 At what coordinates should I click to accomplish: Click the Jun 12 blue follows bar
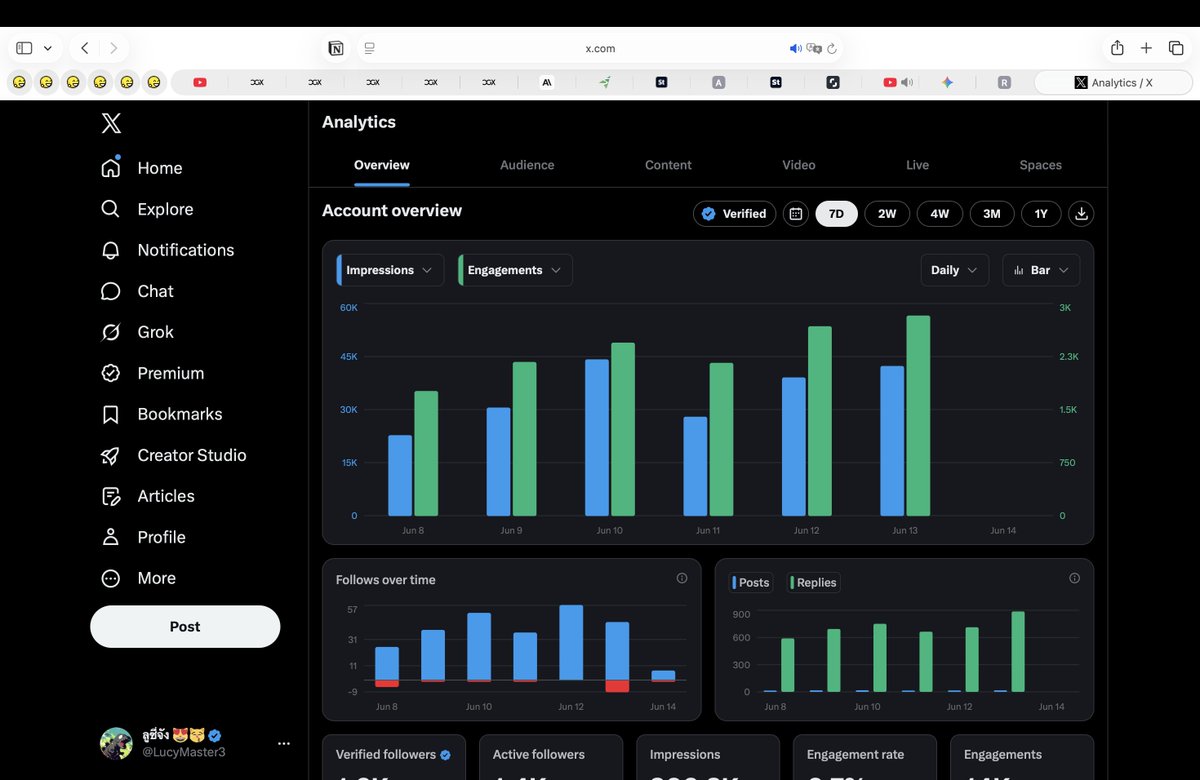click(x=571, y=643)
